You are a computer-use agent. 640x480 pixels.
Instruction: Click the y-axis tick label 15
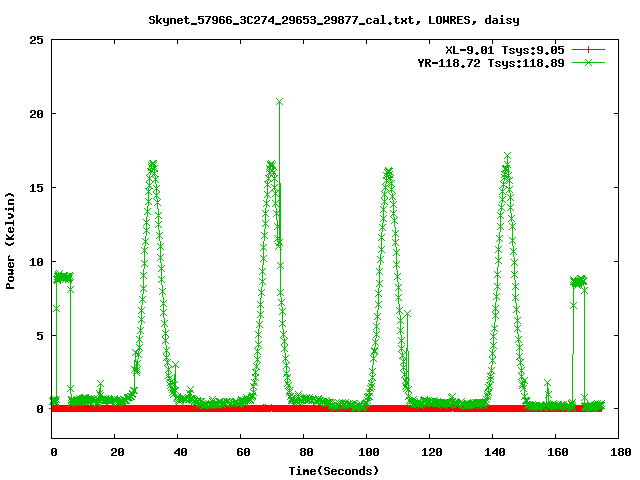tap(36, 188)
